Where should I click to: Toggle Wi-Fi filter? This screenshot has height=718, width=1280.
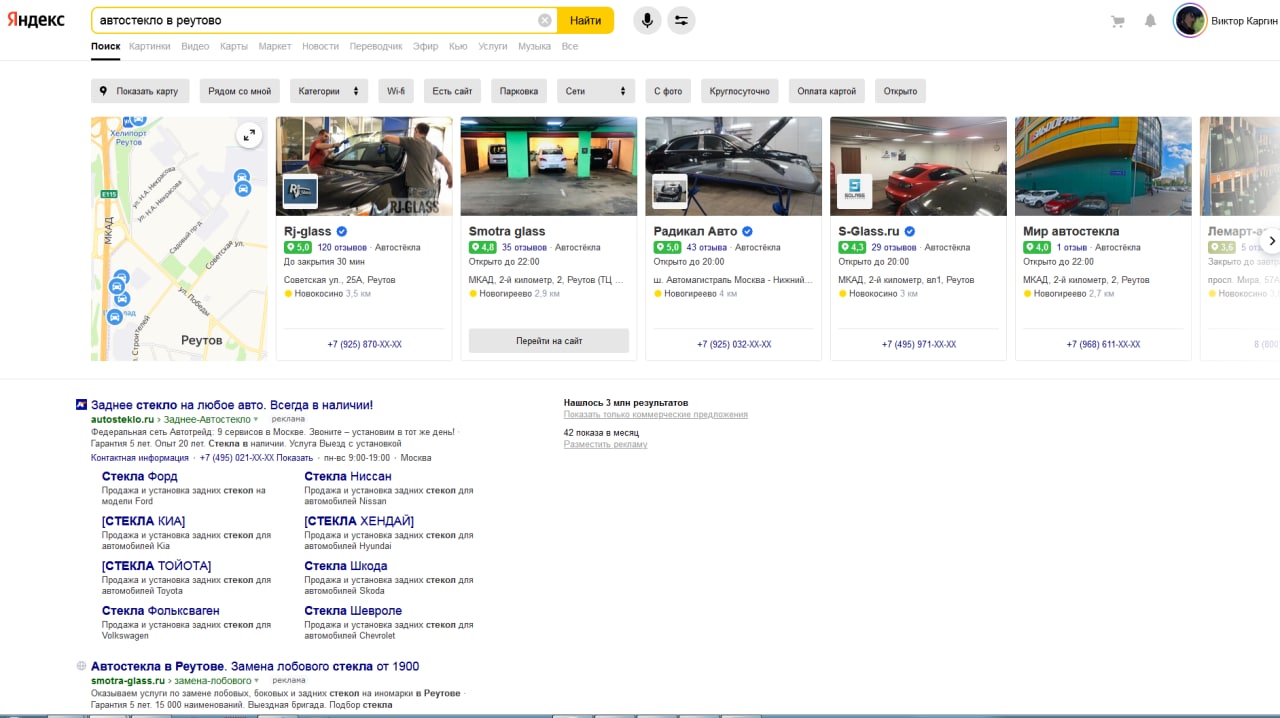[x=396, y=91]
